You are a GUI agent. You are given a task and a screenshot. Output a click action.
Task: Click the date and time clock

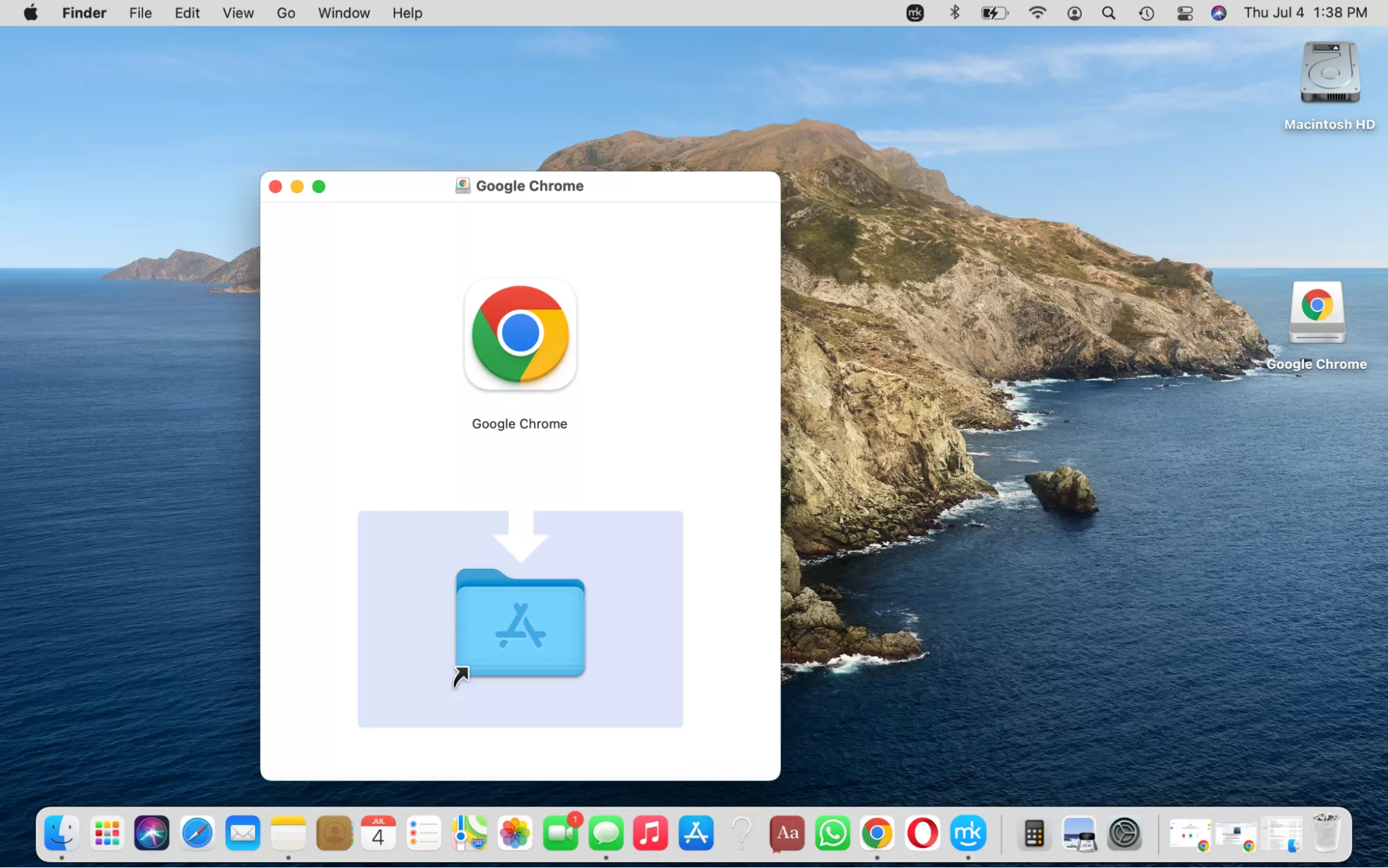[1305, 13]
